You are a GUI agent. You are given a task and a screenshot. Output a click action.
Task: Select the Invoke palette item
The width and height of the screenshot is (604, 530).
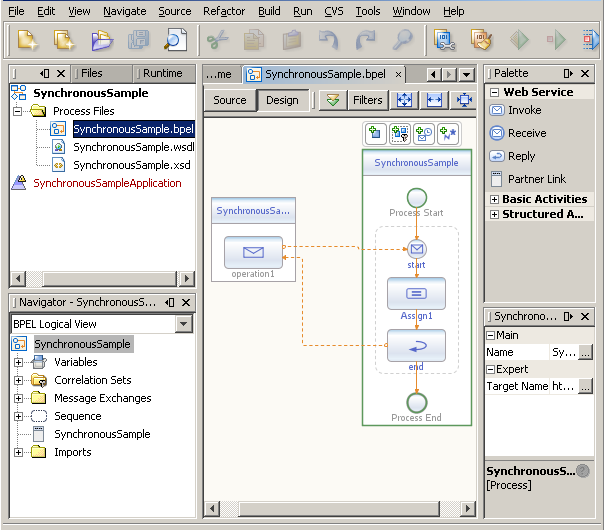click(524, 110)
